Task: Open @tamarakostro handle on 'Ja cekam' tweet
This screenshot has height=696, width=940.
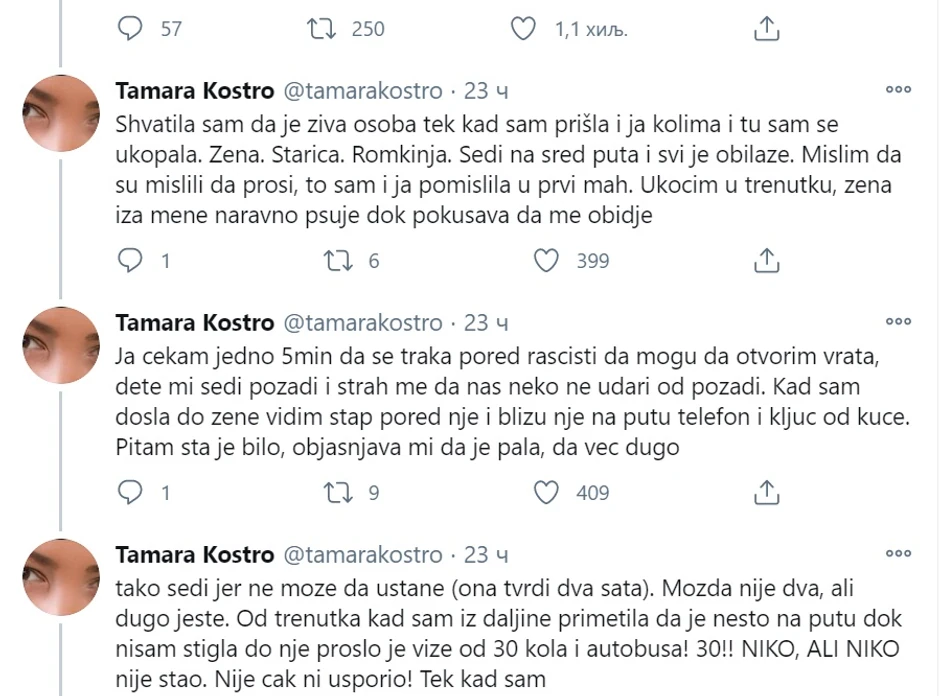Action: tap(364, 323)
